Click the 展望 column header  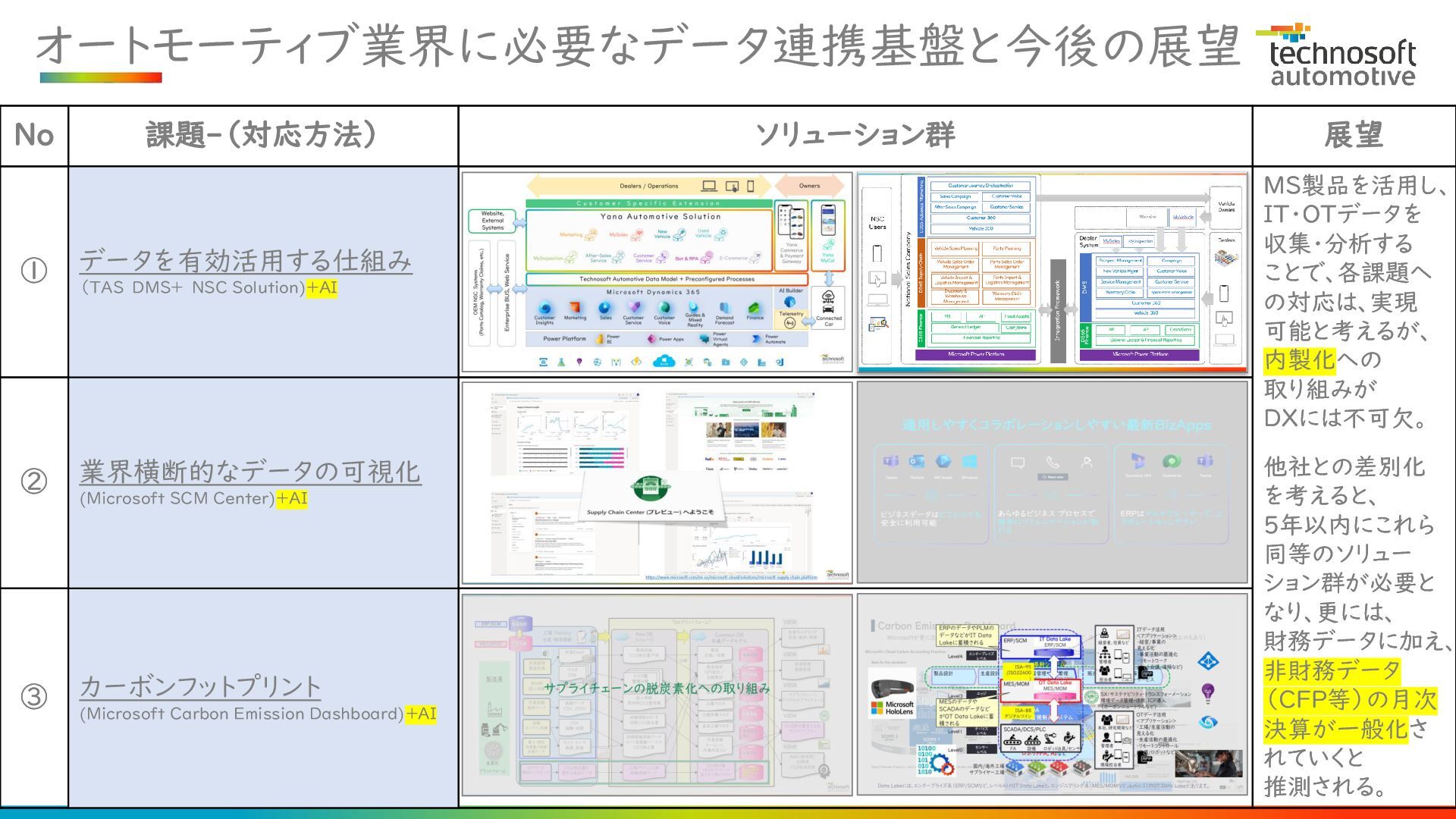point(1354,136)
